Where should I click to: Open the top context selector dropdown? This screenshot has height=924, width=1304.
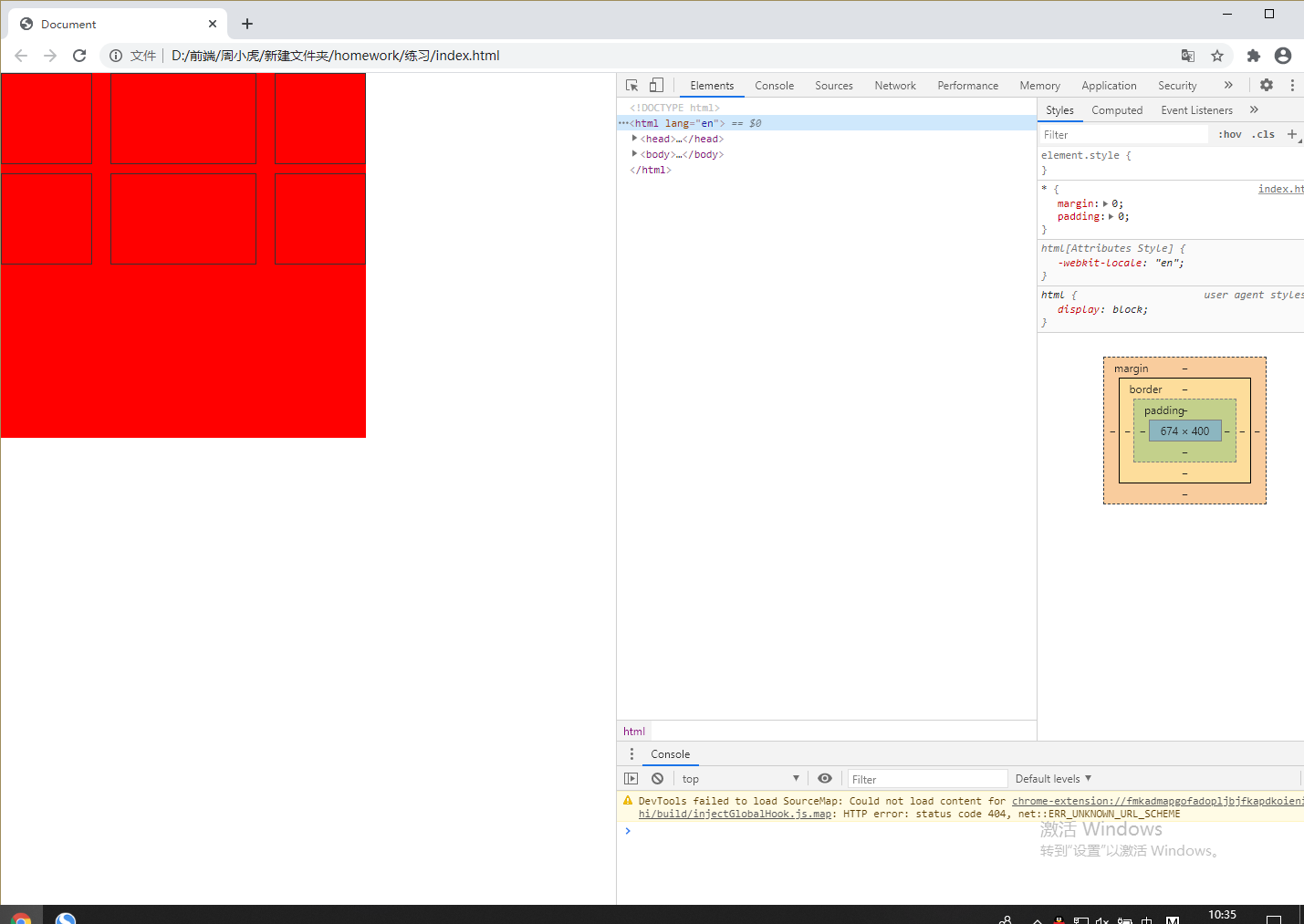pos(741,778)
